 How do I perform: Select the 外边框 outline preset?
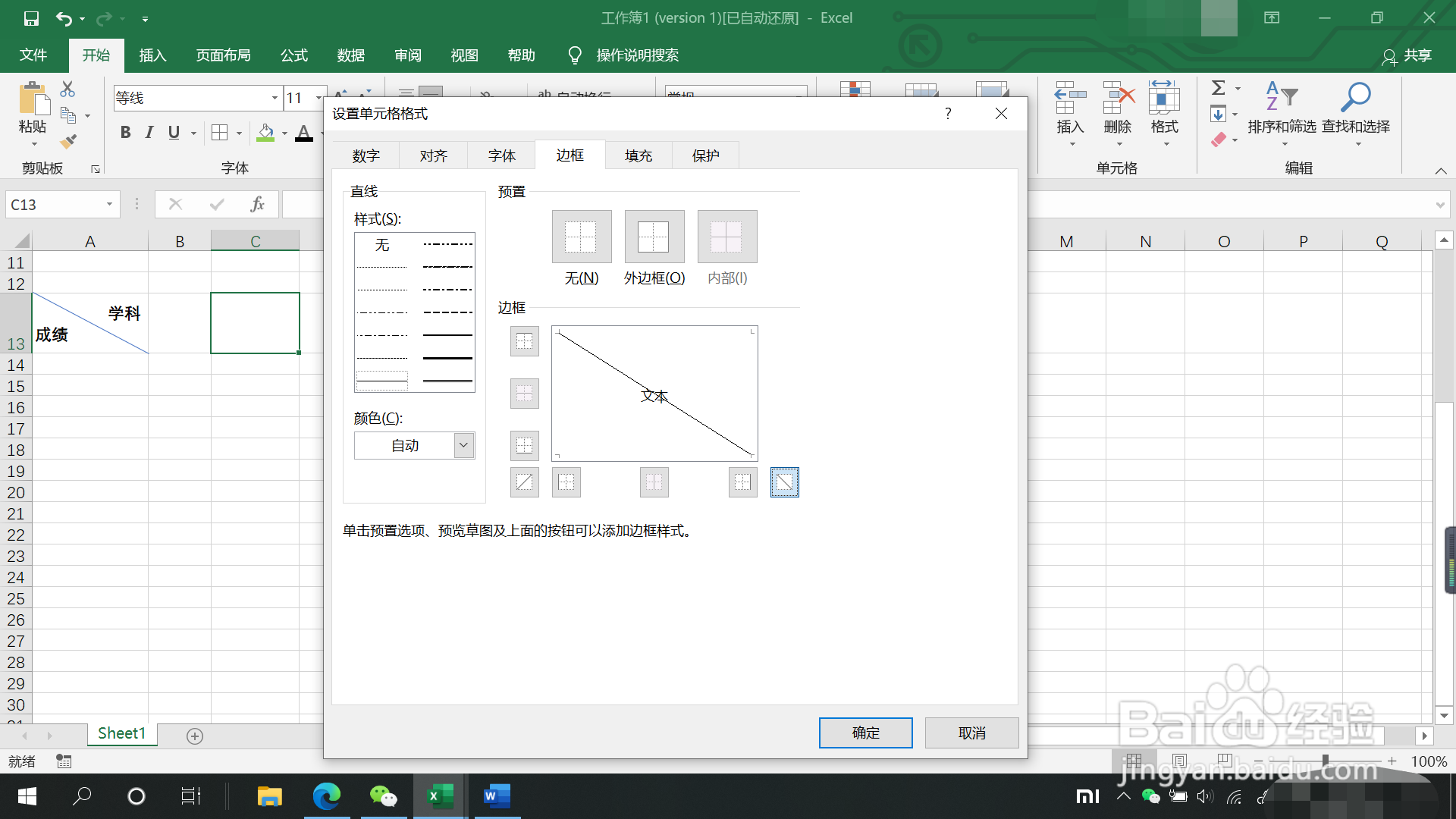point(654,237)
